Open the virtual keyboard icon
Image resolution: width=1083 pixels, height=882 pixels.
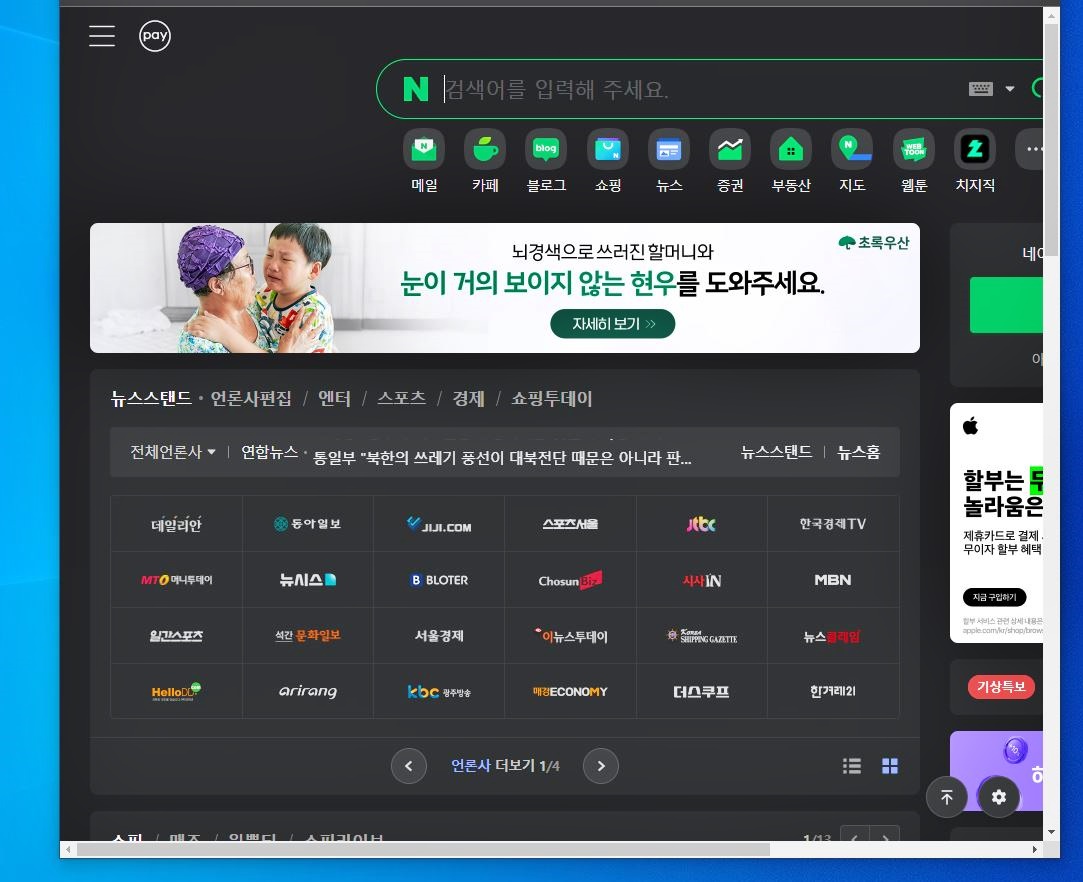980,88
